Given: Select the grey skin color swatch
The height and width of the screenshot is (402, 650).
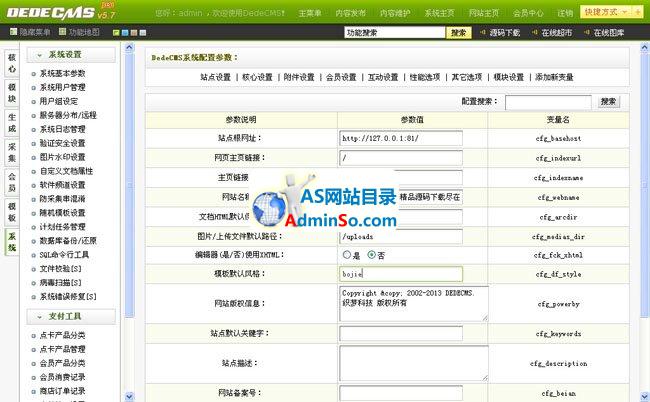Looking at the screenshot, I should click(x=143, y=33).
